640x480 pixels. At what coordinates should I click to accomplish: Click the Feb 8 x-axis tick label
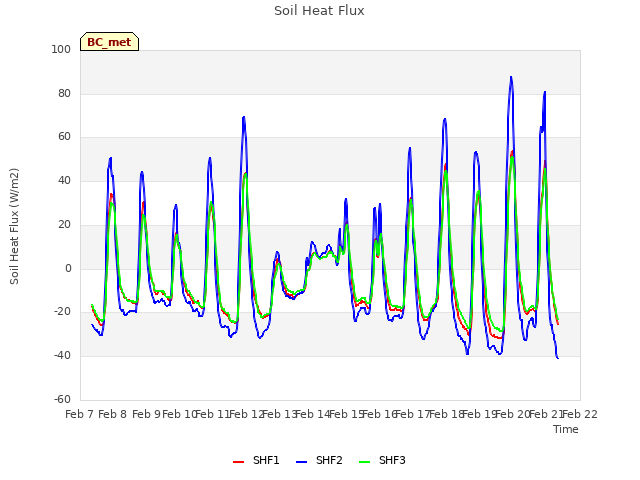[113, 414]
